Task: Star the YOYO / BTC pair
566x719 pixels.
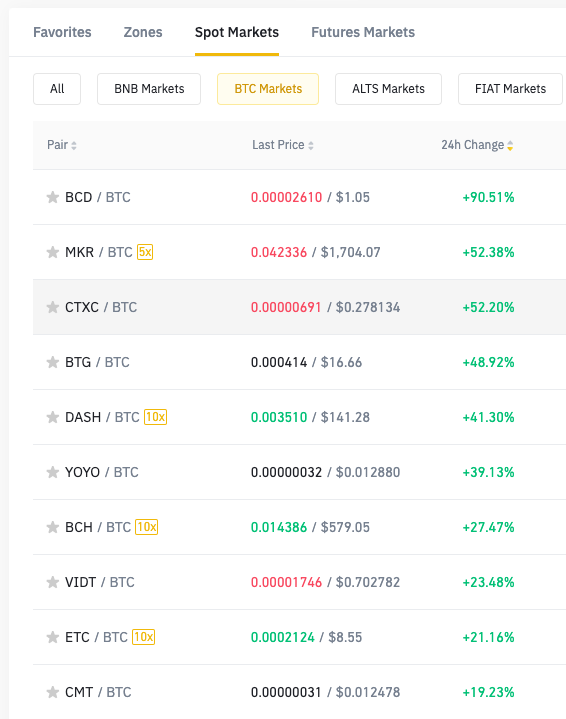Action: (x=53, y=472)
